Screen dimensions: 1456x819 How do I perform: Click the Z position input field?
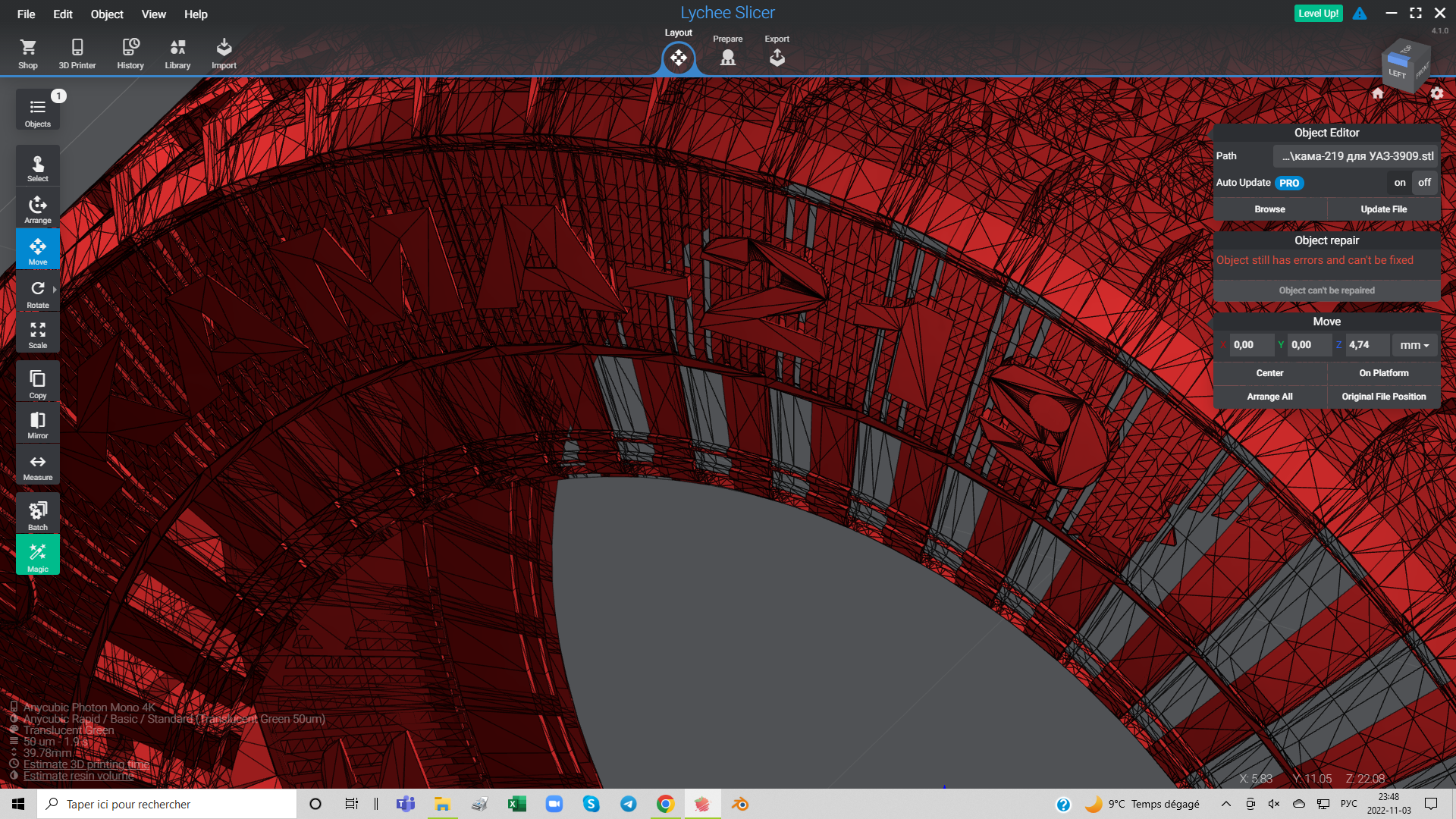tap(1367, 345)
